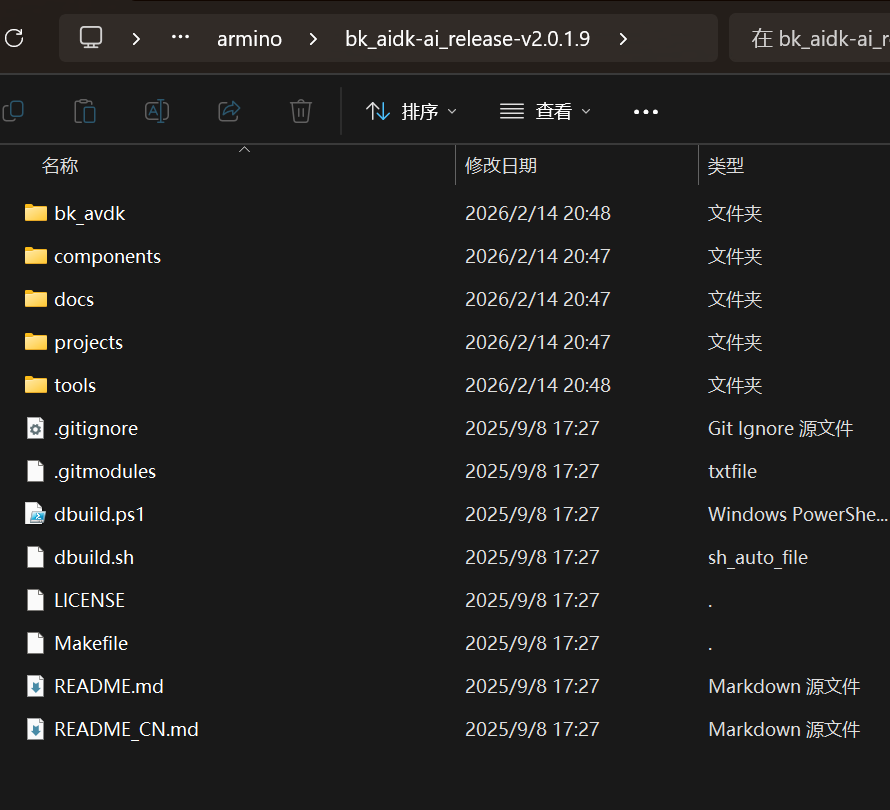Click the Makefile row modified date

pos(532,643)
